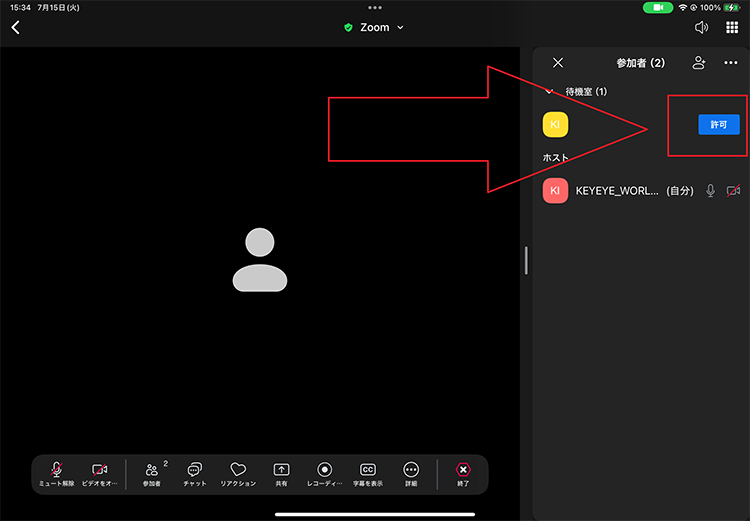Close the participants panel
The image size is (750, 521).
[558, 62]
